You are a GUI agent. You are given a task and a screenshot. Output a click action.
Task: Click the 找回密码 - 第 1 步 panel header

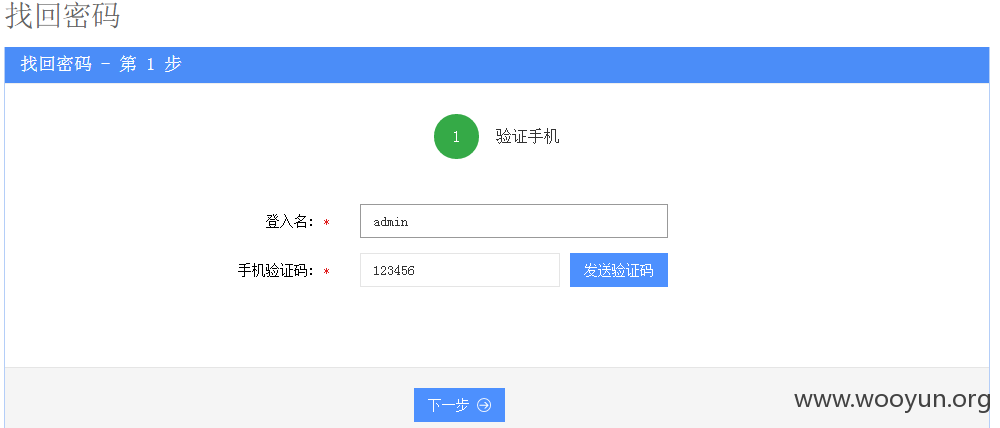tap(497, 64)
